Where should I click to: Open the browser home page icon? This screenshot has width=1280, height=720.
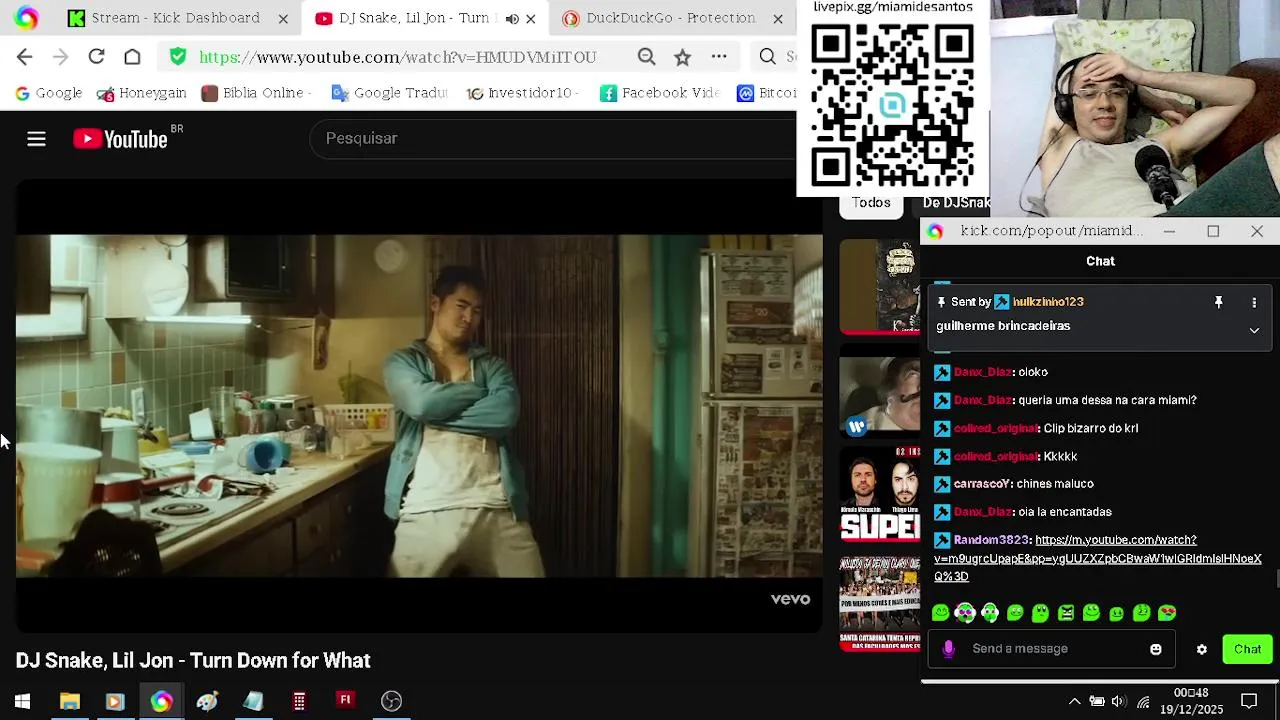[132, 57]
